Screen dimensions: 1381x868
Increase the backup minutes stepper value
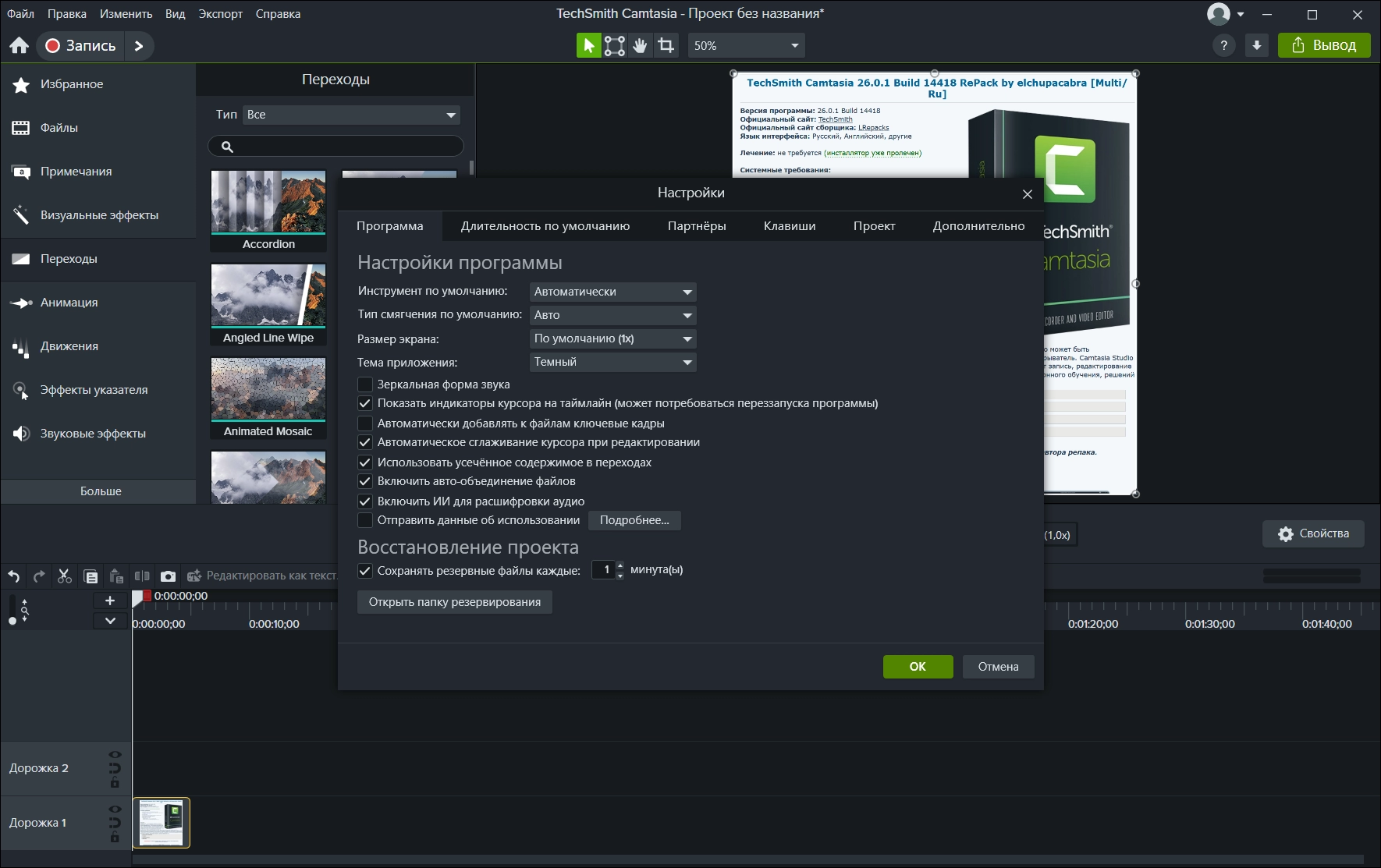tap(620, 565)
